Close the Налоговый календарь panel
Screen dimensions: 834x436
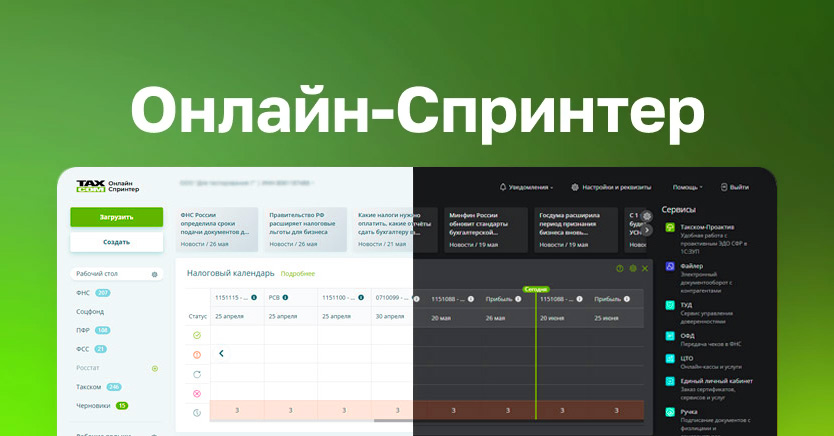[645, 269]
